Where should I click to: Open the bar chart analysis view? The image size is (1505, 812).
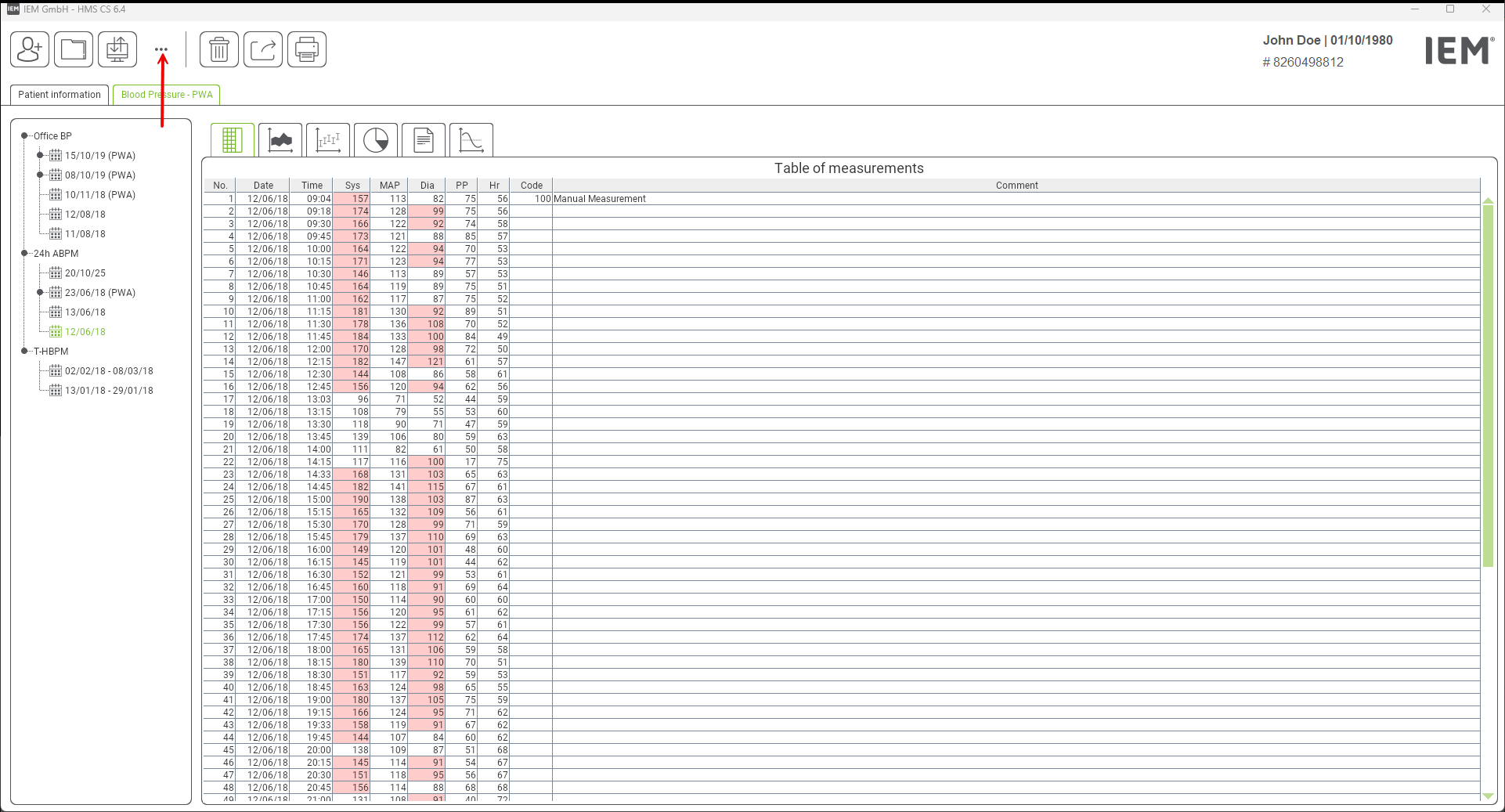tap(328, 140)
